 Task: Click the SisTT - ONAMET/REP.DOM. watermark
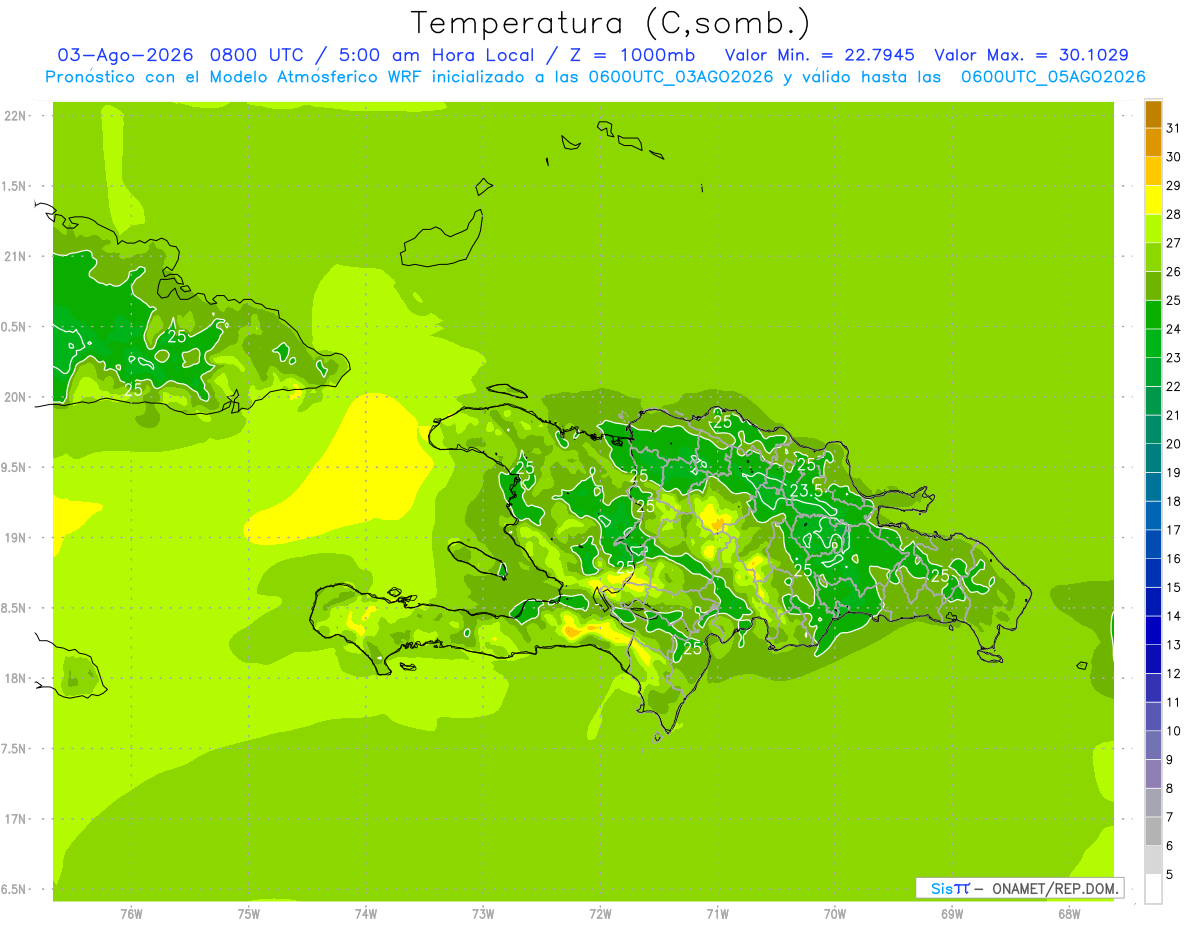(x=1019, y=888)
